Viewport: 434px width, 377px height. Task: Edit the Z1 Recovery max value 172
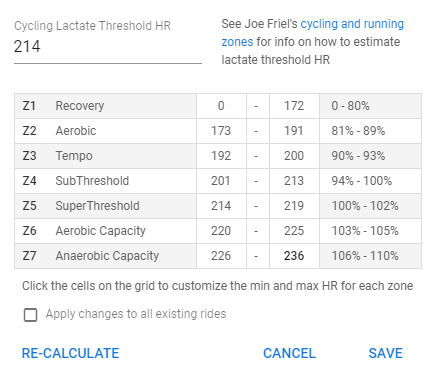click(294, 106)
